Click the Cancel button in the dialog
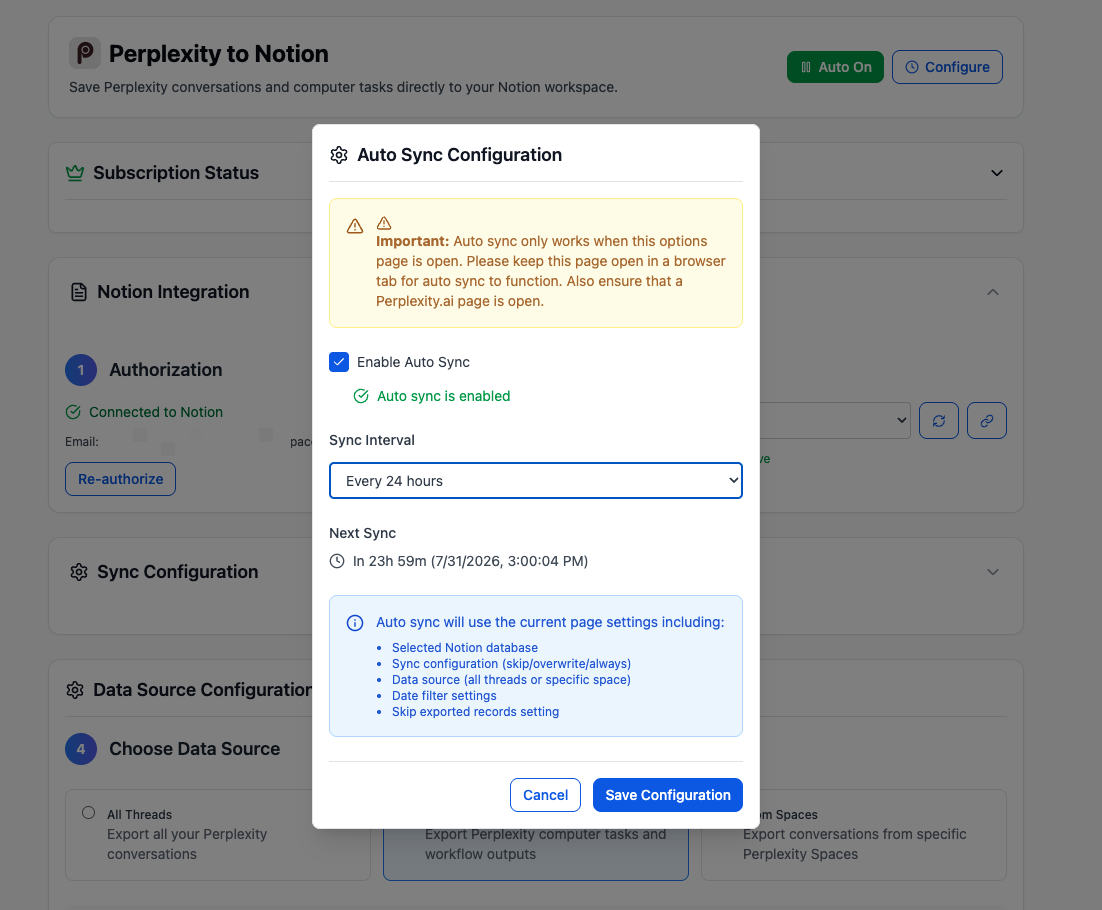This screenshot has width=1102, height=910. tap(545, 795)
